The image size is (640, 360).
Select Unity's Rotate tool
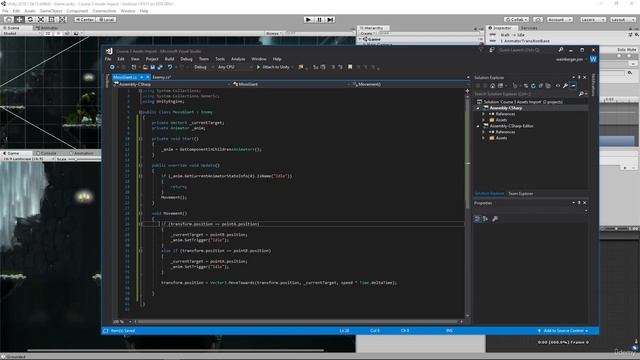click(30, 19)
